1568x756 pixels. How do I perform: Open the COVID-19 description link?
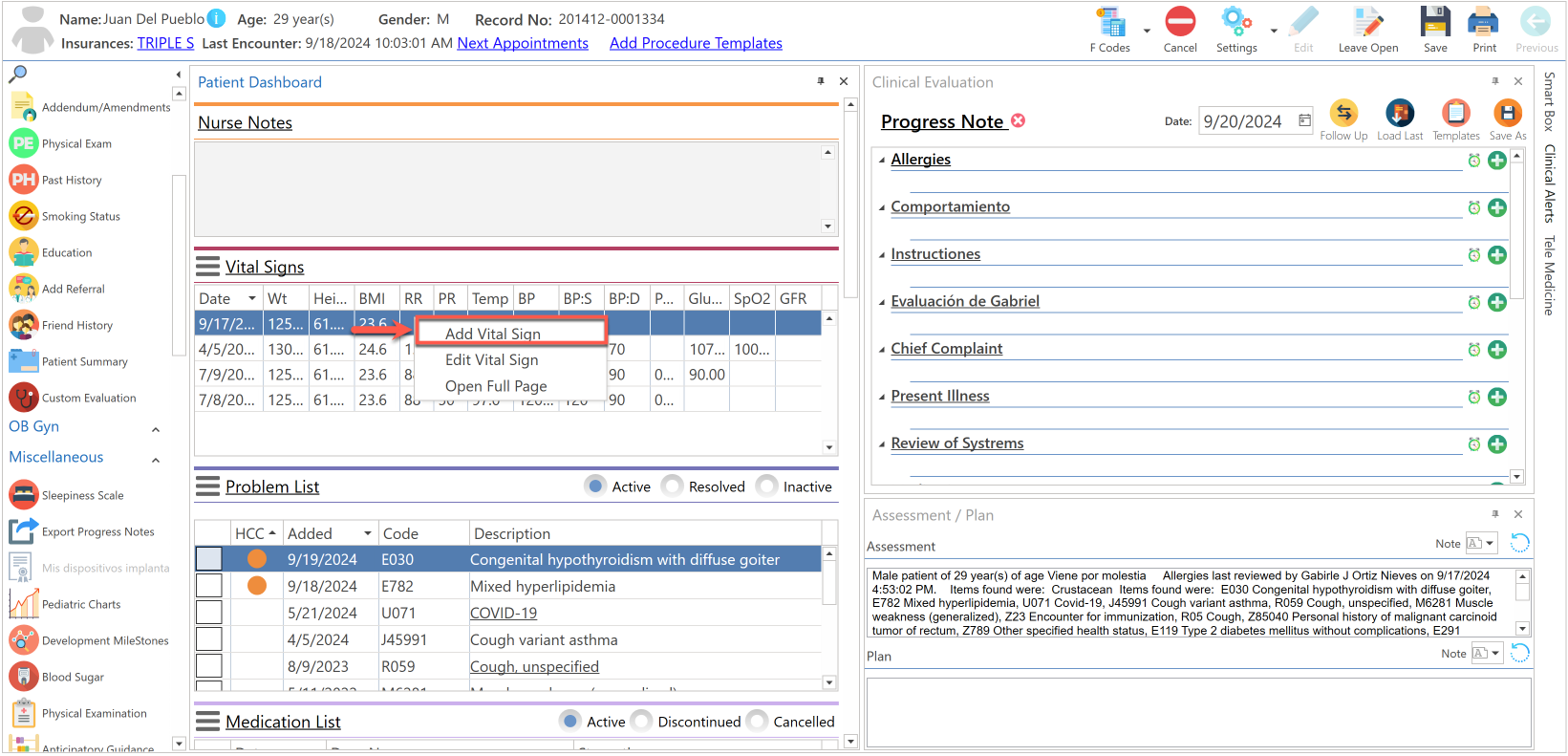(x=504, y=613)
